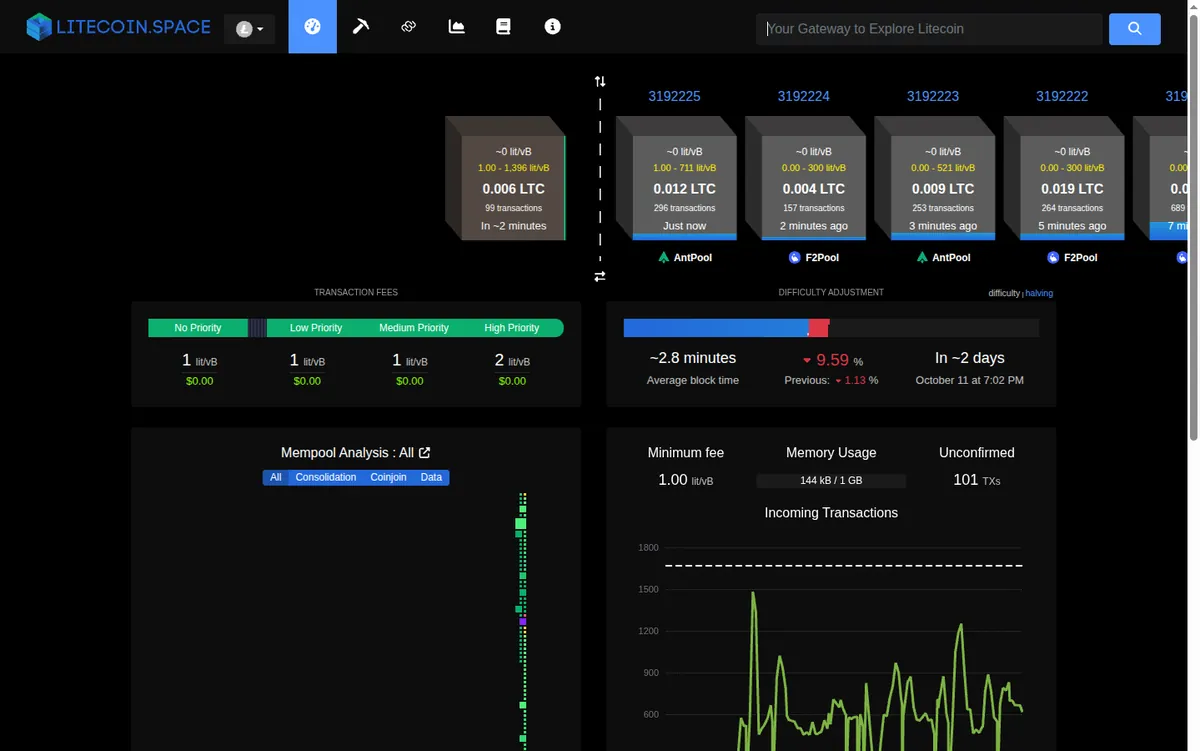
Task: Open the Lightning network icon
Action: (x=409, y=27)
